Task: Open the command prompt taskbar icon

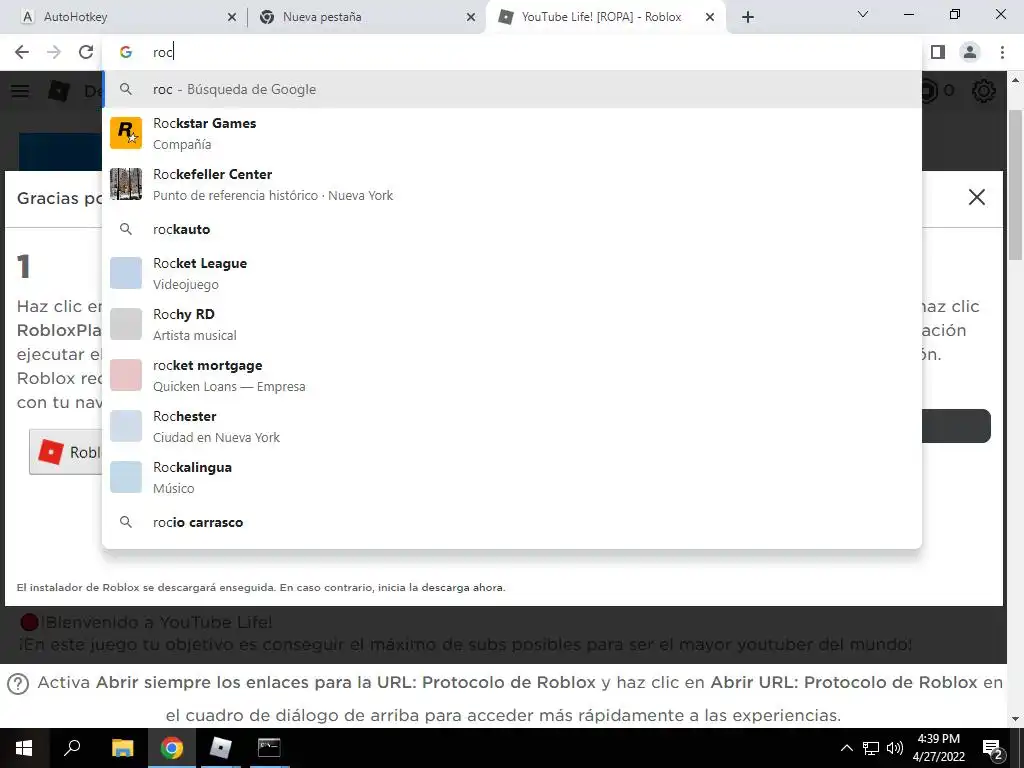Action: click(x=269, y=748)
